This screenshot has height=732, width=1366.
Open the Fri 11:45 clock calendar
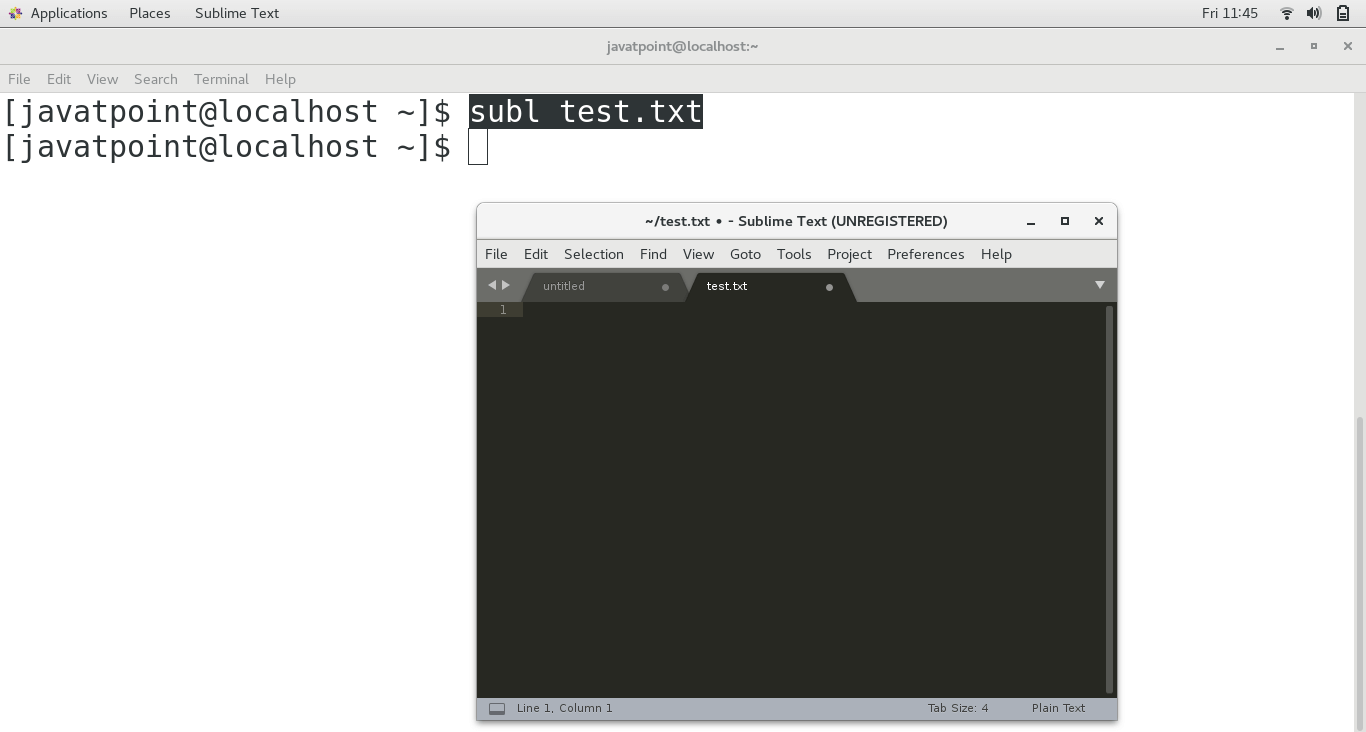[x=1230, y=13]
